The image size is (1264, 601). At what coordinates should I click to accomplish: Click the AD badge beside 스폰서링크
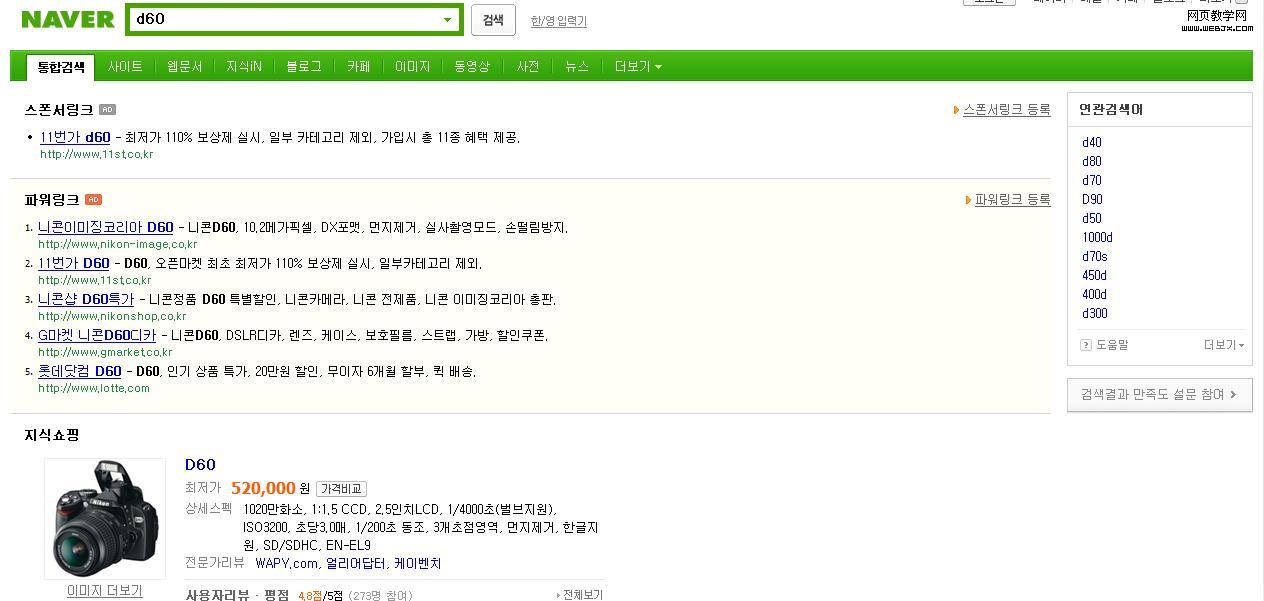(108, 110)
